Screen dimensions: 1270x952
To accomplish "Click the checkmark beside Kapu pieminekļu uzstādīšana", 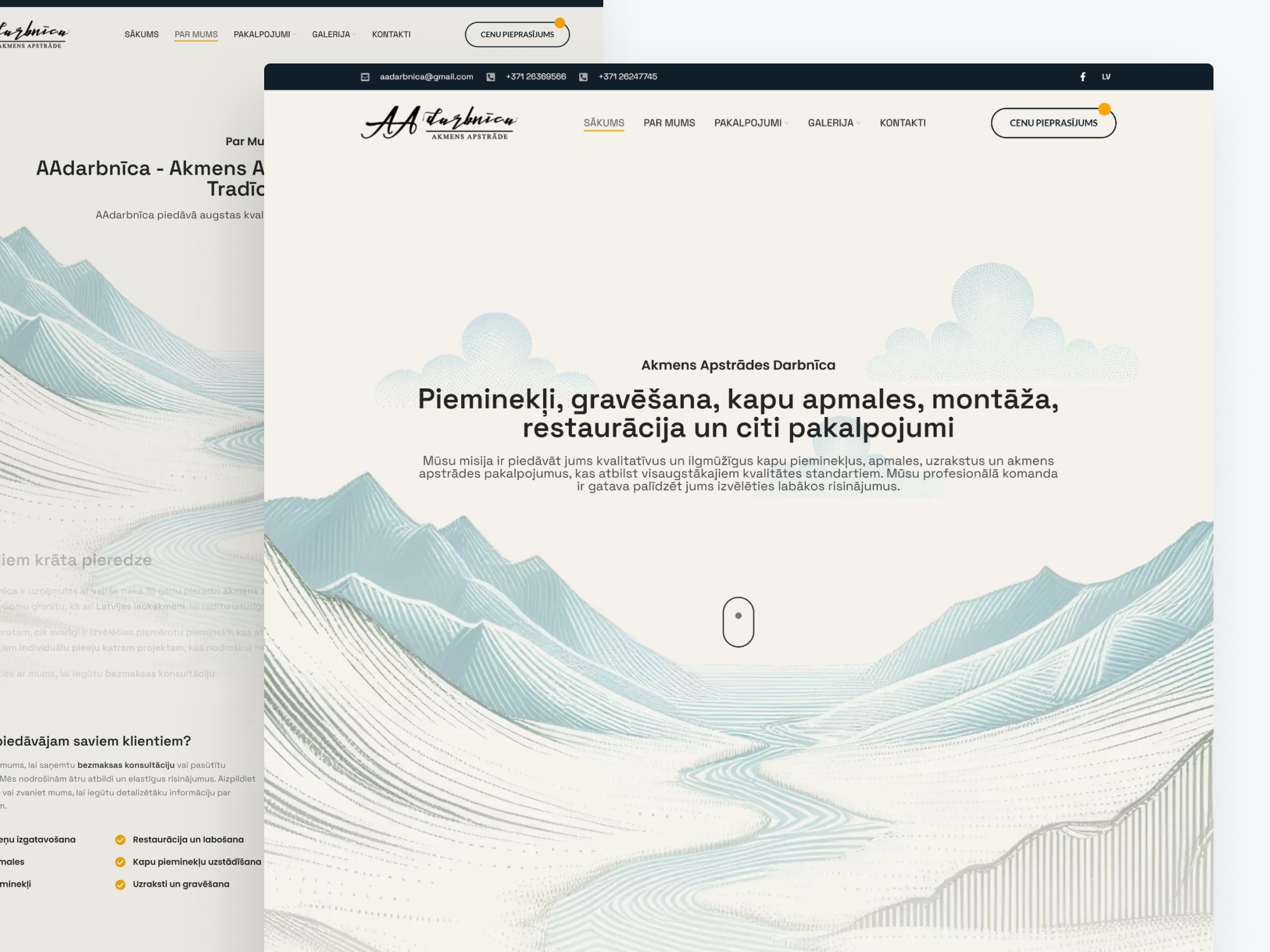I will (121, 861).
